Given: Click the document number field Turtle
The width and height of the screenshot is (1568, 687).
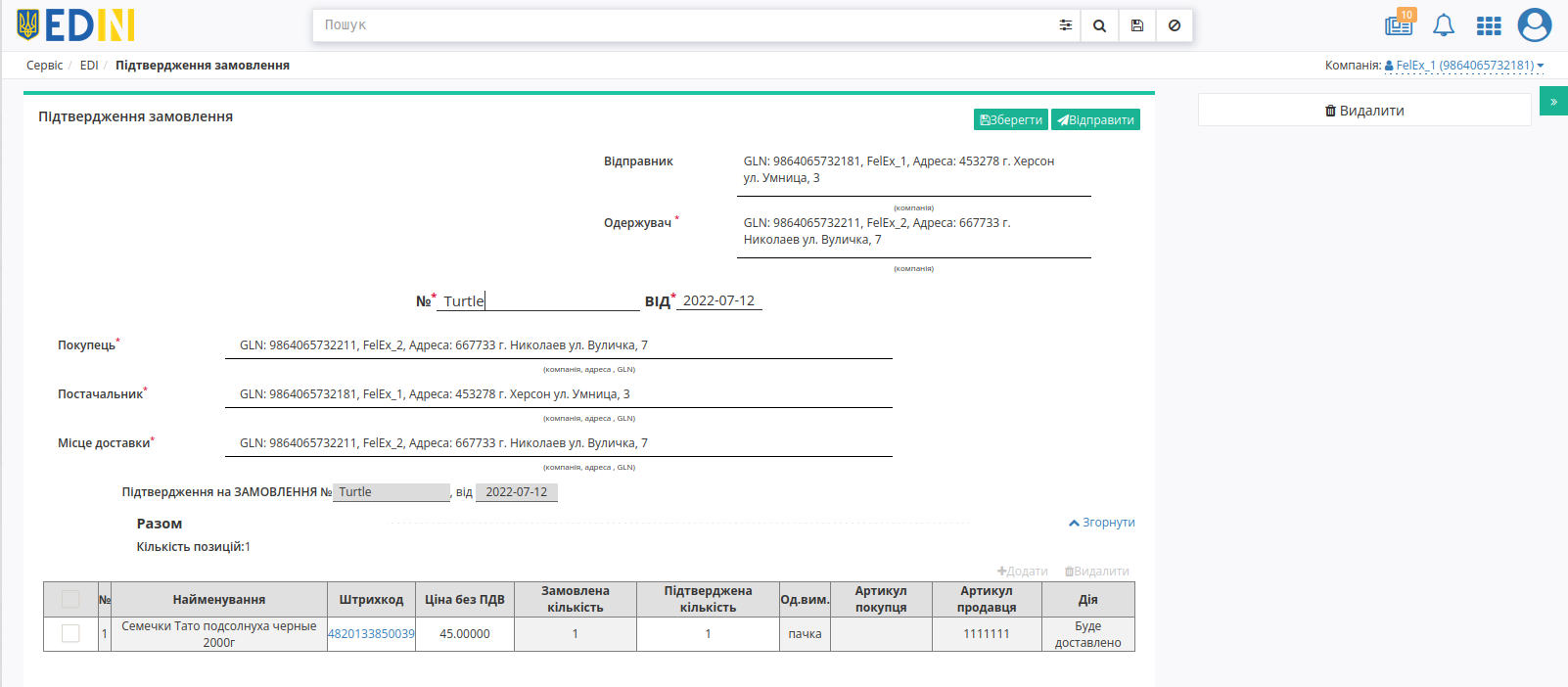Looking at the screenshot, I should click(x=537, y=300).
